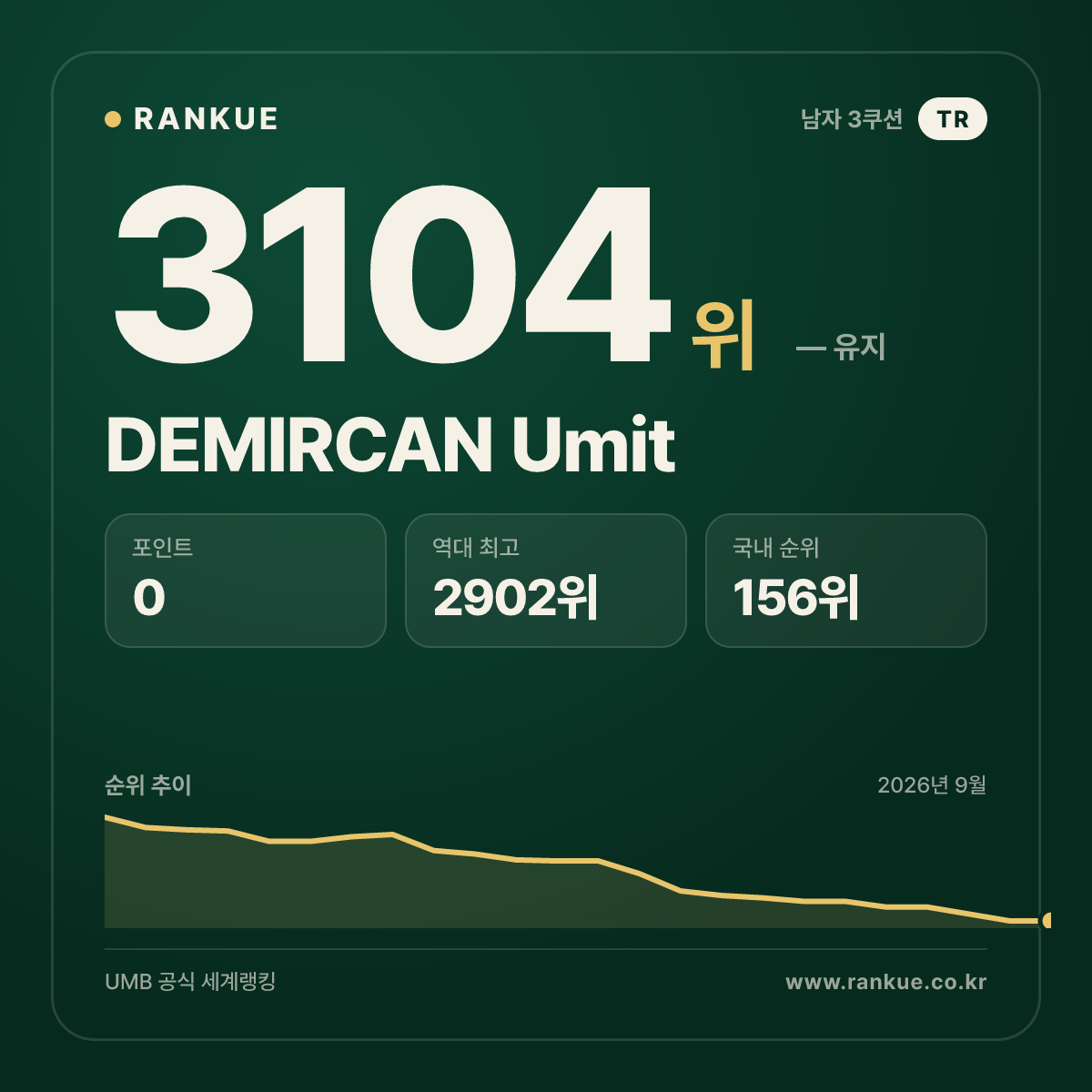The height and width of the screenshot is (1092, 1092).
Task: Click the yellow dot beside RANKUE
Action: point(113,119)
